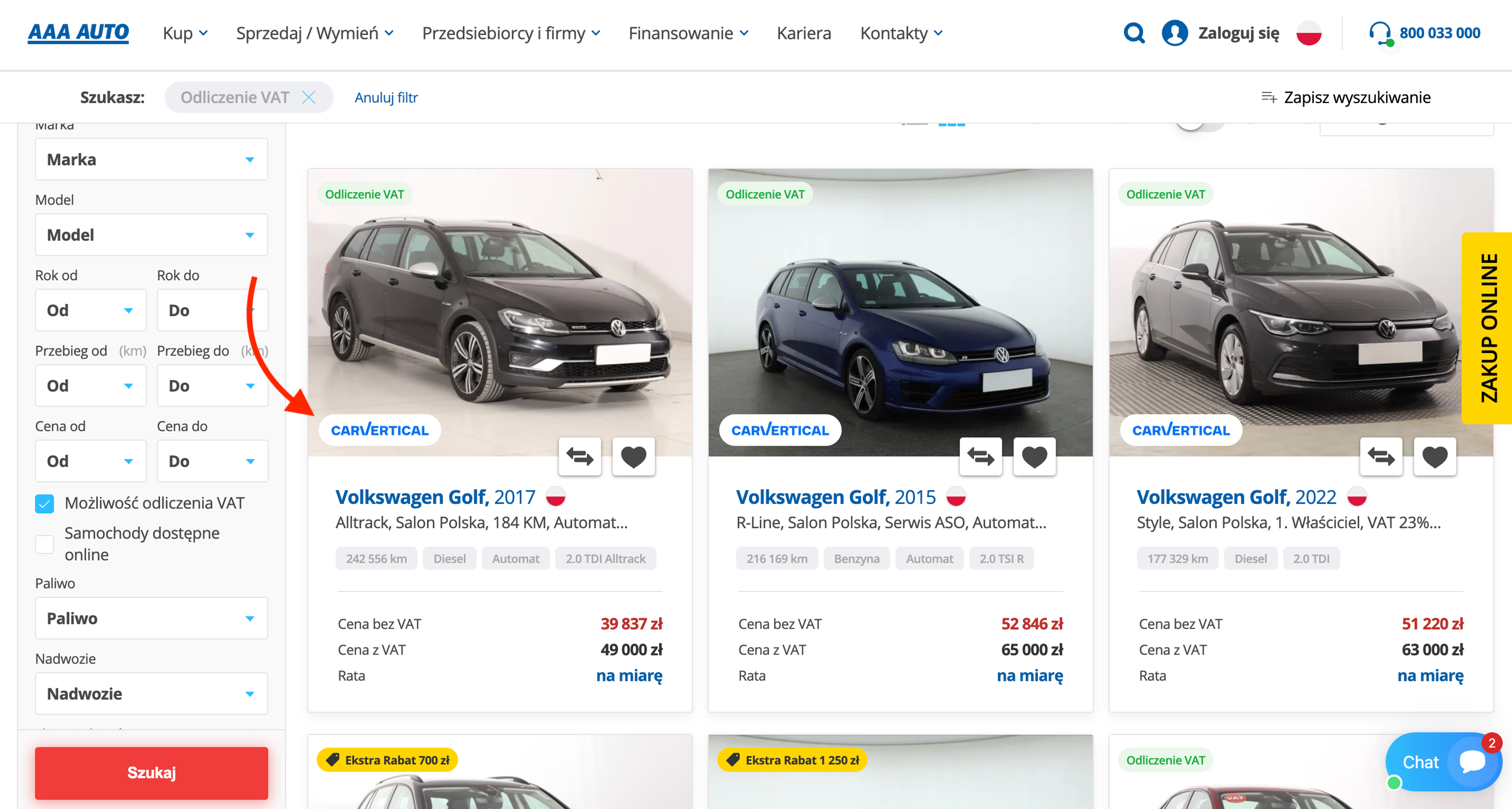The width and height of the screenshot is (1512, 809).
Task: Expand the Paliwo dropdown
Action: point(151,618)
